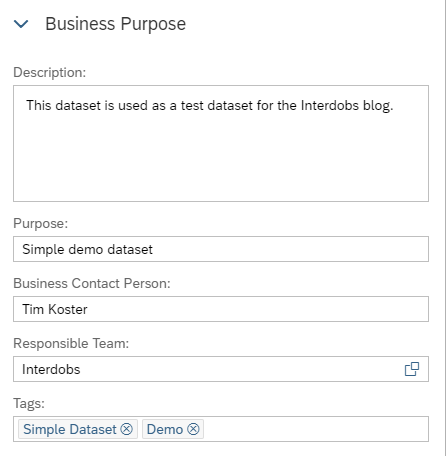Place cursor after 'blog.' in the description
Screen dimensions: 446x456
pos(395,106)
